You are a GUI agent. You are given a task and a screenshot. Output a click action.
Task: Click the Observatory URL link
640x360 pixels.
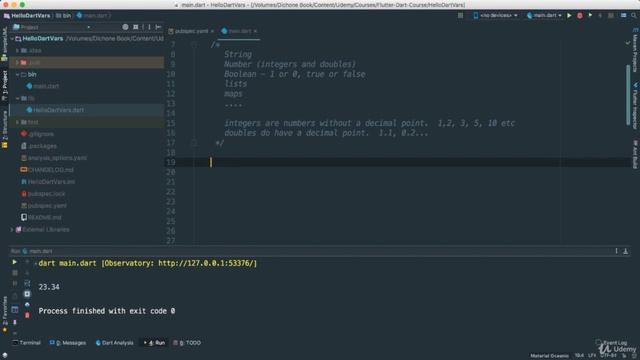(x=207, y=263)
